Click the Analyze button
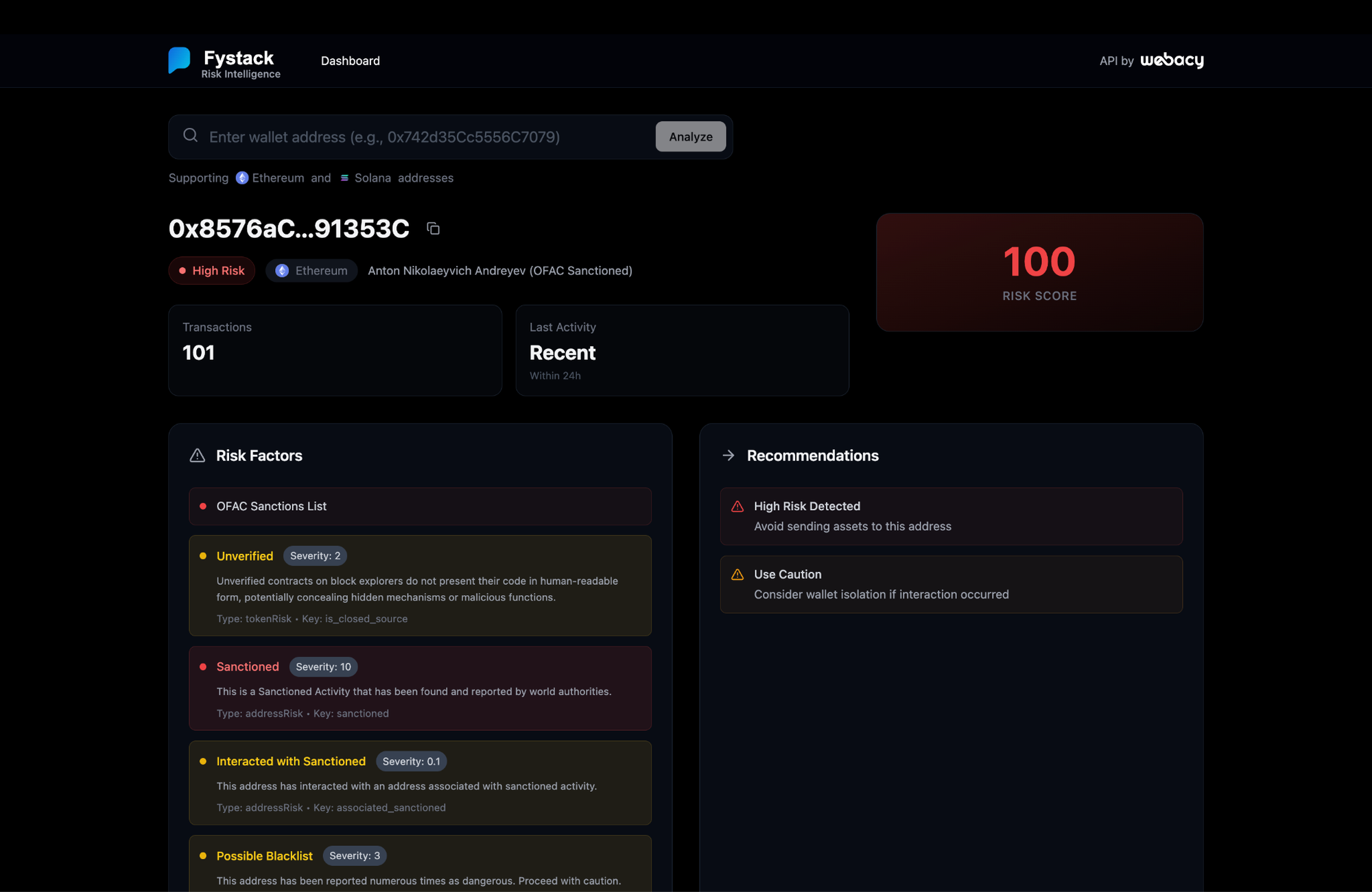 click(691, 136)
